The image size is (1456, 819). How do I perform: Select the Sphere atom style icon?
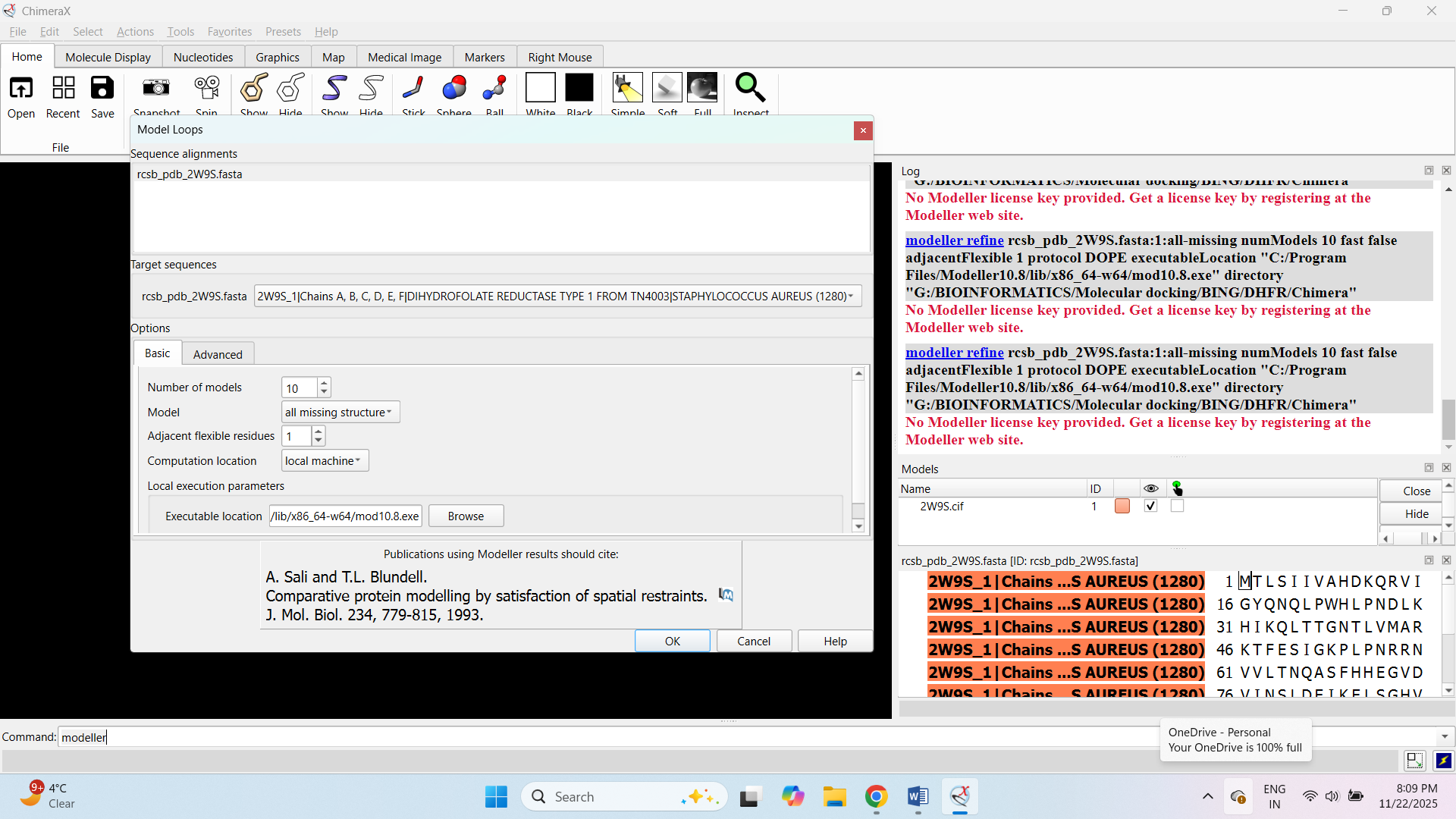[x=453, y=89]
